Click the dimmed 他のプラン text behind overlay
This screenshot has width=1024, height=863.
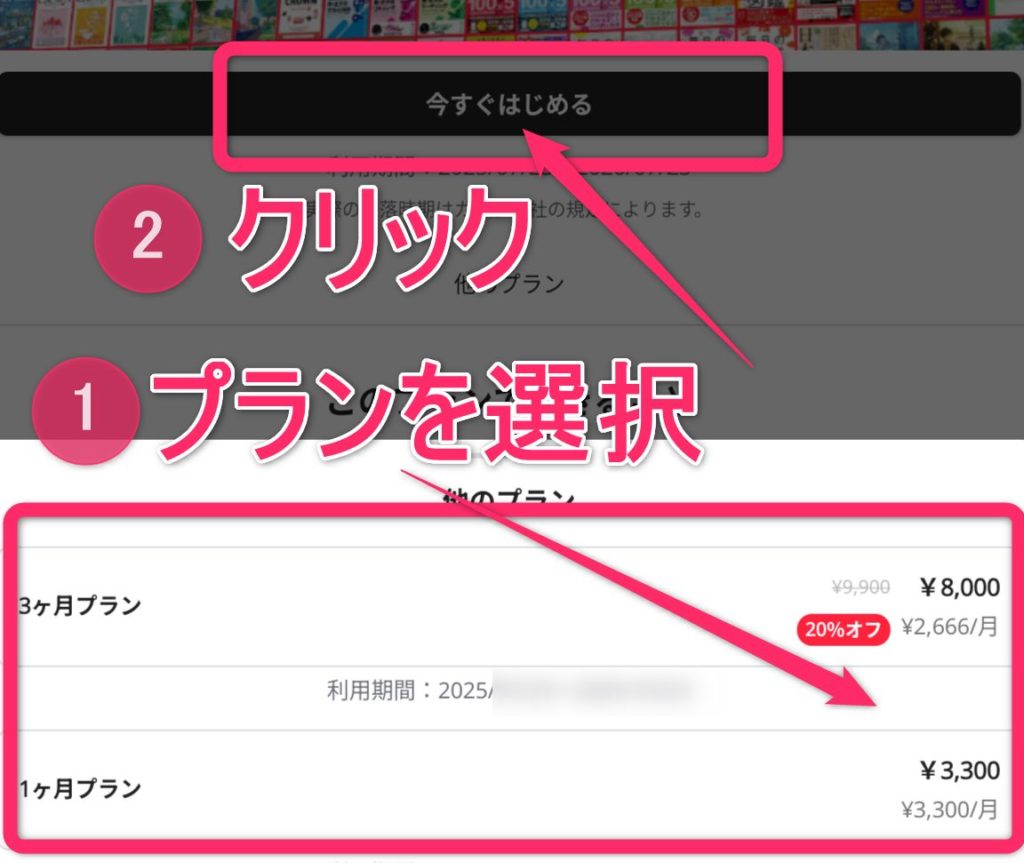[509, 284]
